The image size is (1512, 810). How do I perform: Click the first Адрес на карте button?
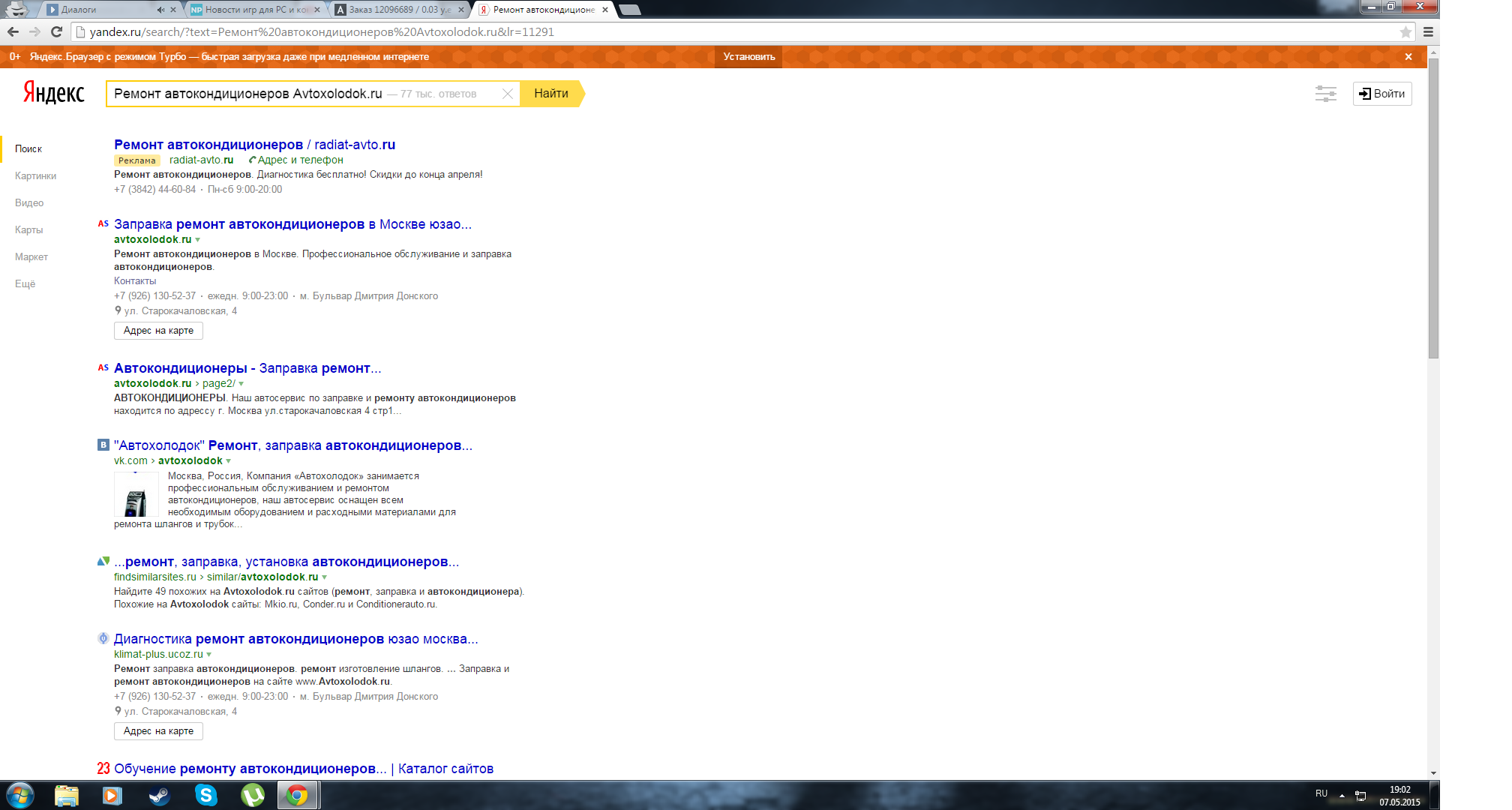pos(158,331)
